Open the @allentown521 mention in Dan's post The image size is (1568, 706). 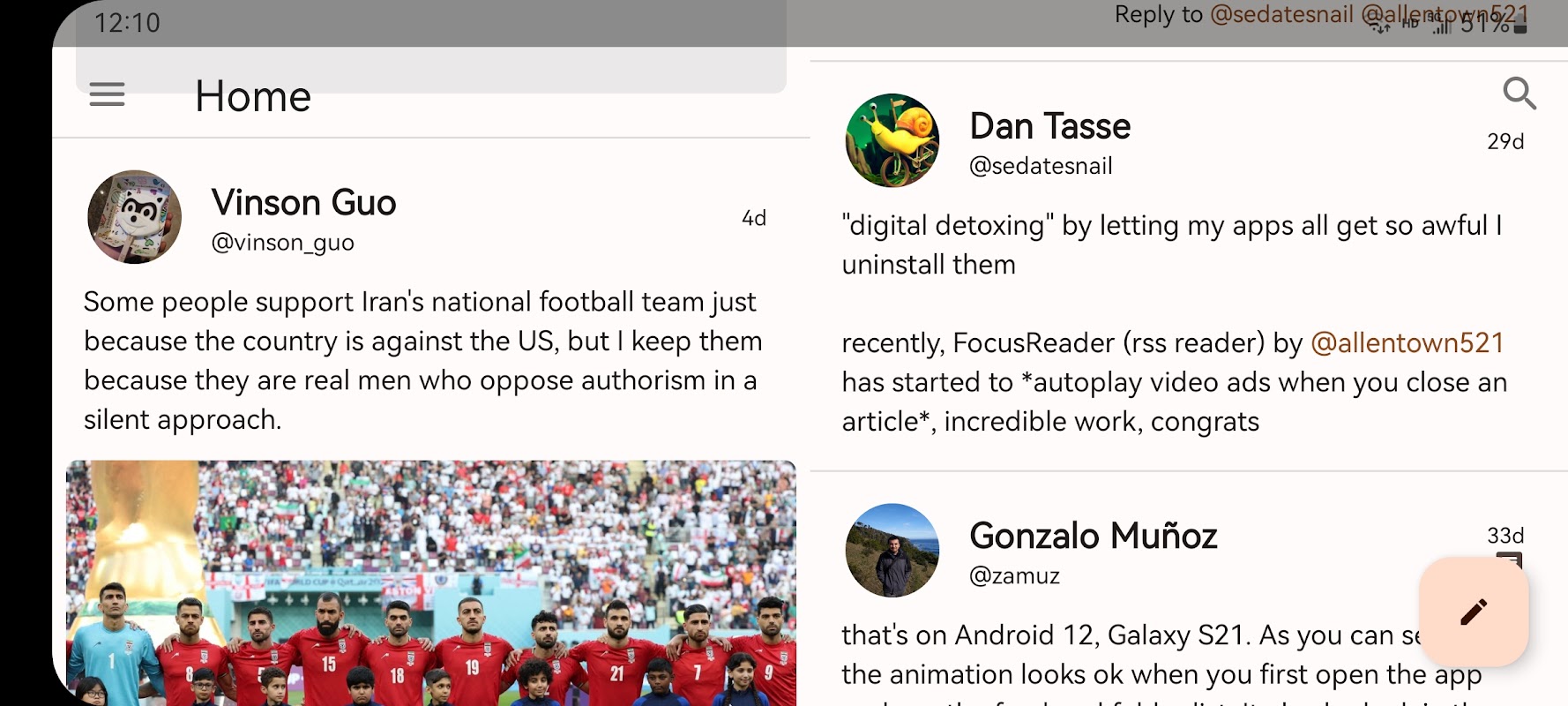[1407, 342]
